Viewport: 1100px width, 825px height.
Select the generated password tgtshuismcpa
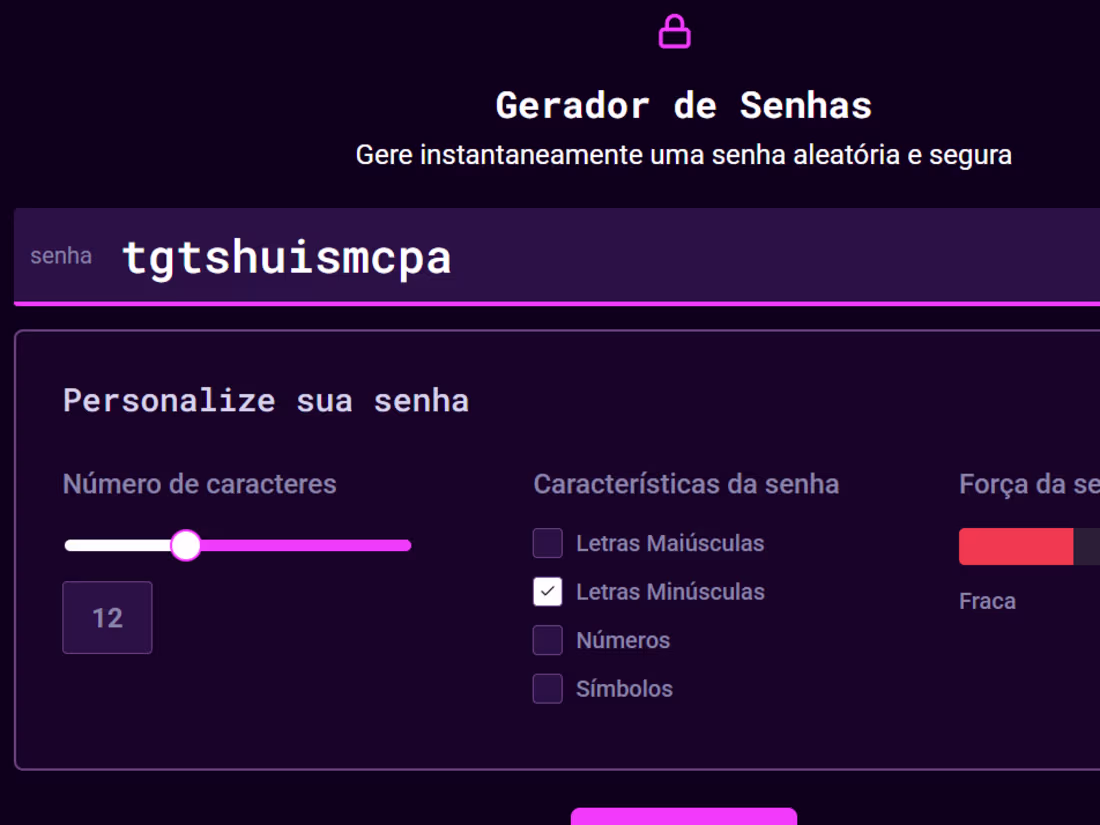[286, 258]
